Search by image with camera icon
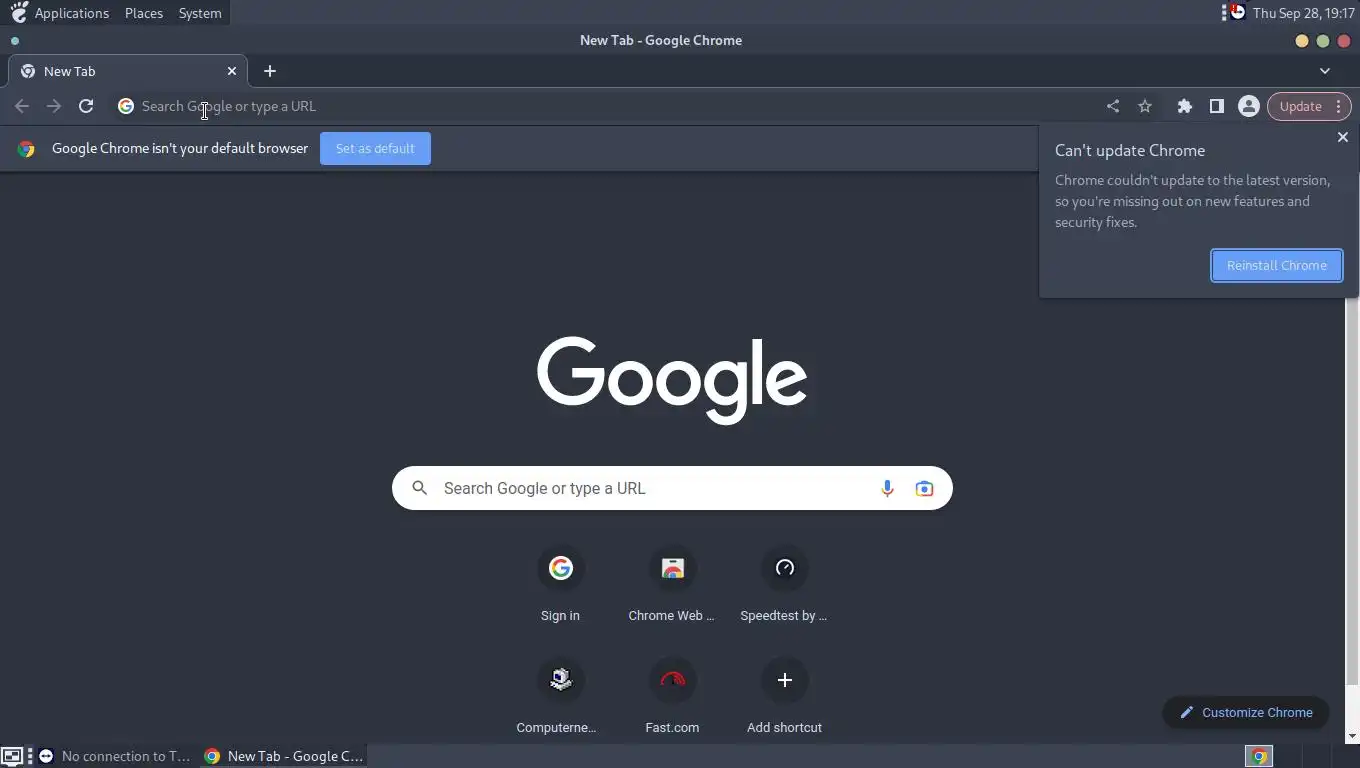Viewport: 1360px width, 768px height. (924, 488)
